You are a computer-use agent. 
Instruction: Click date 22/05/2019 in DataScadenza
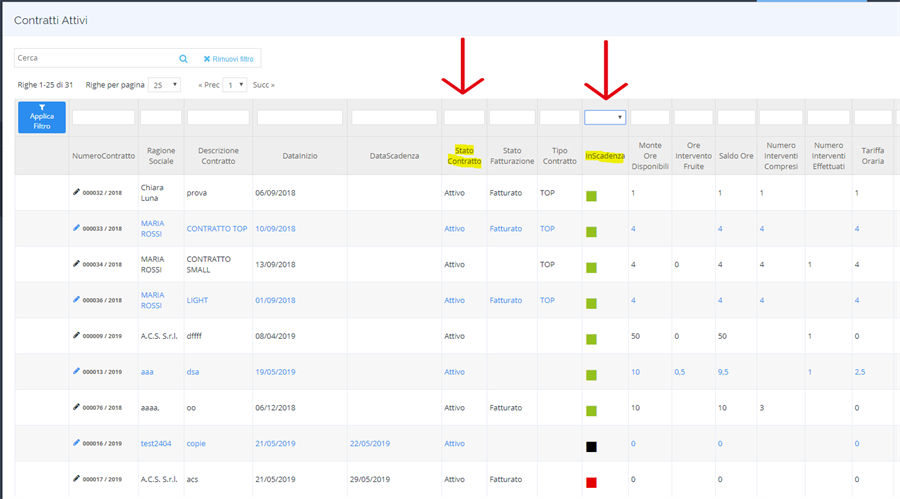pyautogui.click(x=370, y=443)
